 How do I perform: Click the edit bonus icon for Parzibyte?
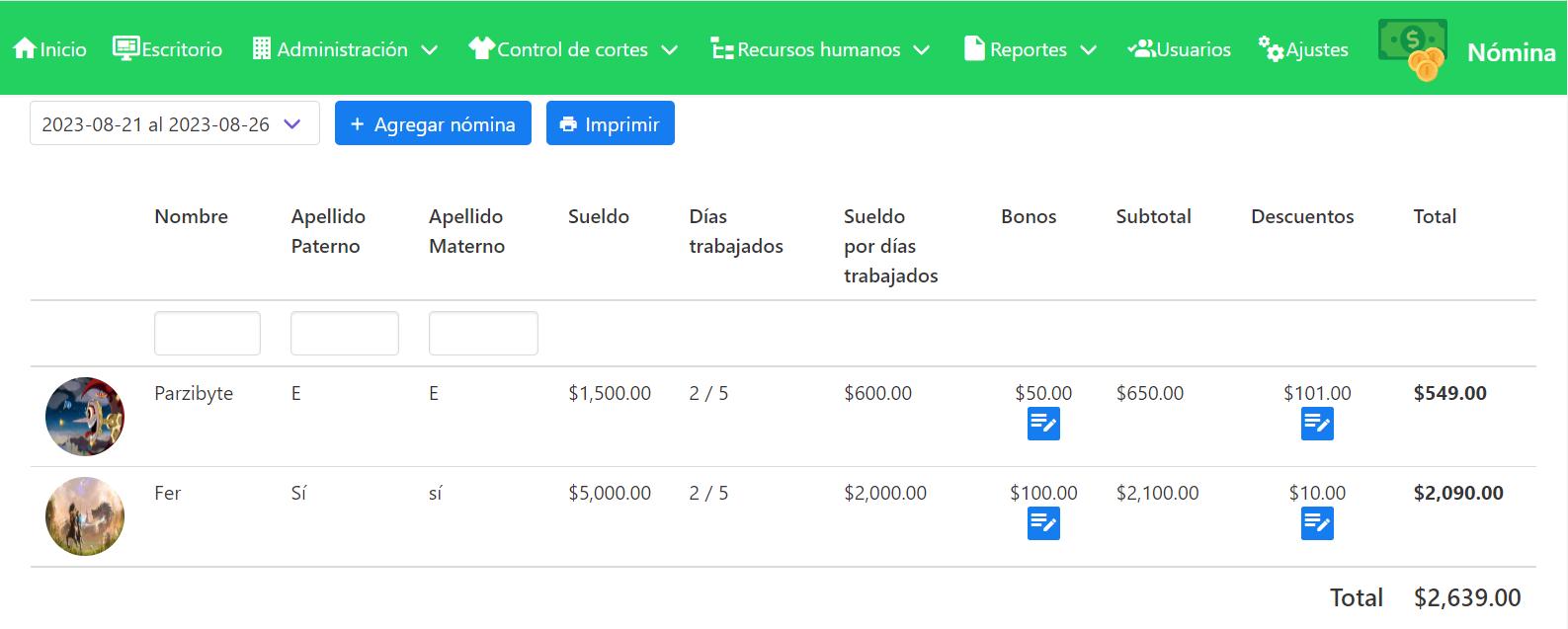pyautogui.click(x=1043, y=424)
